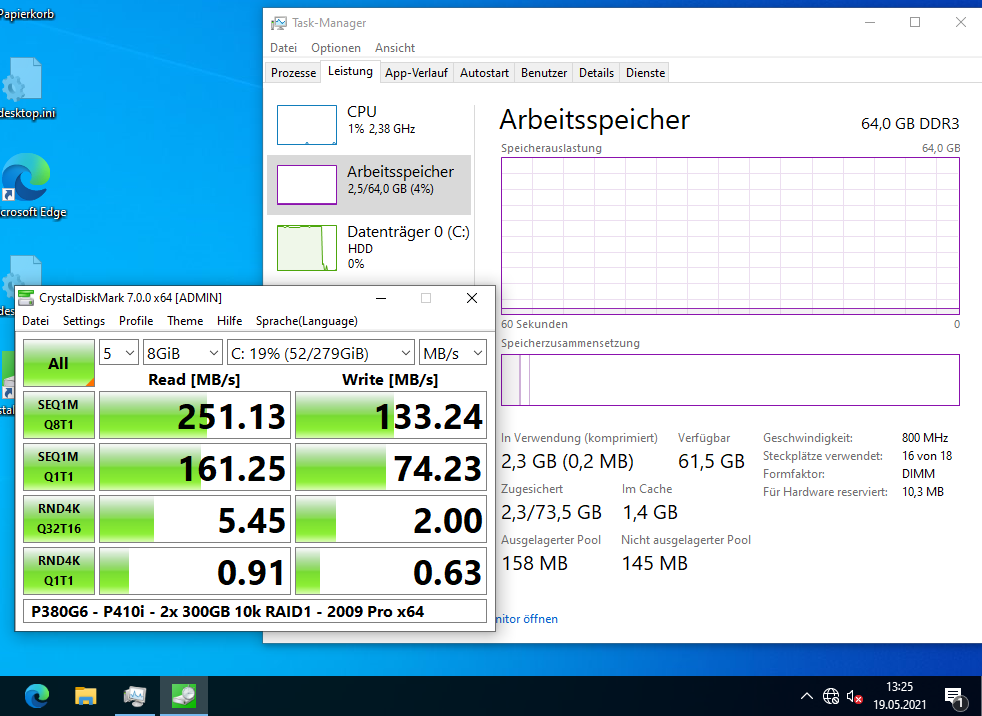This screenshot has height=716, width=982.
Task: Open File Explorer from the taskbar
Action: [x=86, y=696]
